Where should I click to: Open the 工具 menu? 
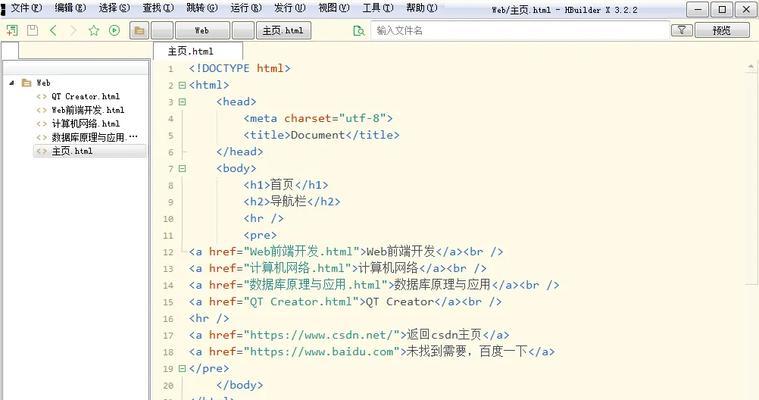pos(378,8)
